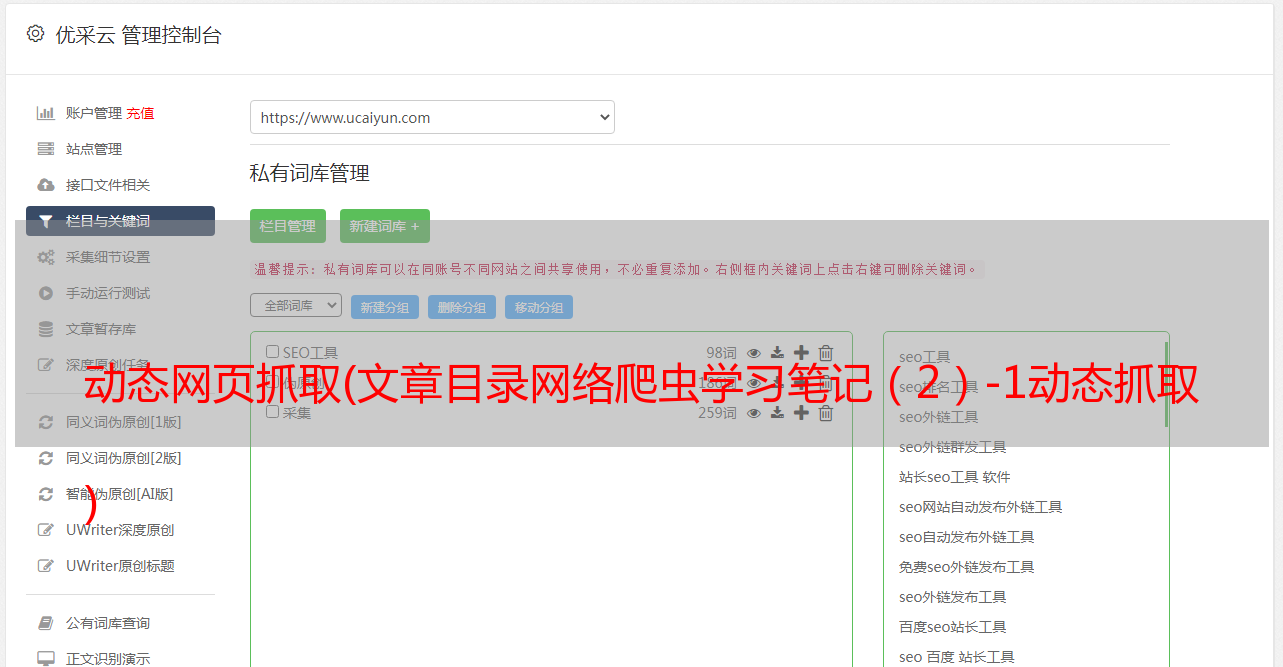Open 同义词伪原创[2版] in the sidebar
The width and height of the screenshot is (1283, 667).
coord(124,458)
